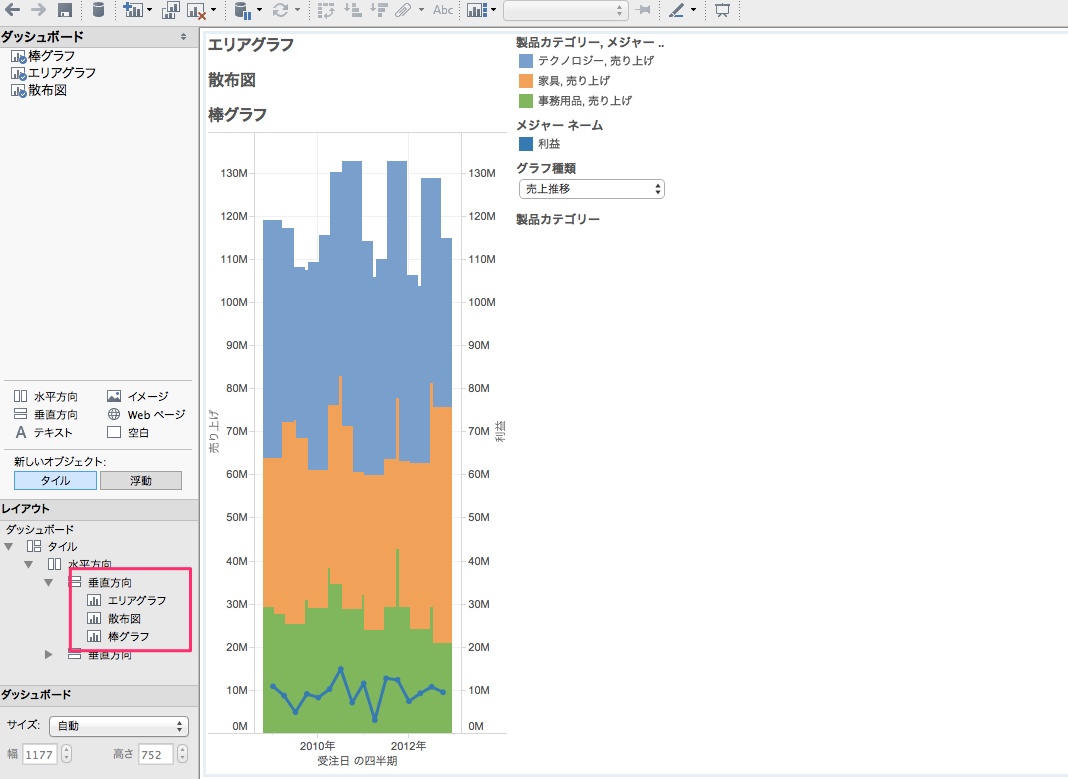Click the swap rows and columns icon

[326, 10]
